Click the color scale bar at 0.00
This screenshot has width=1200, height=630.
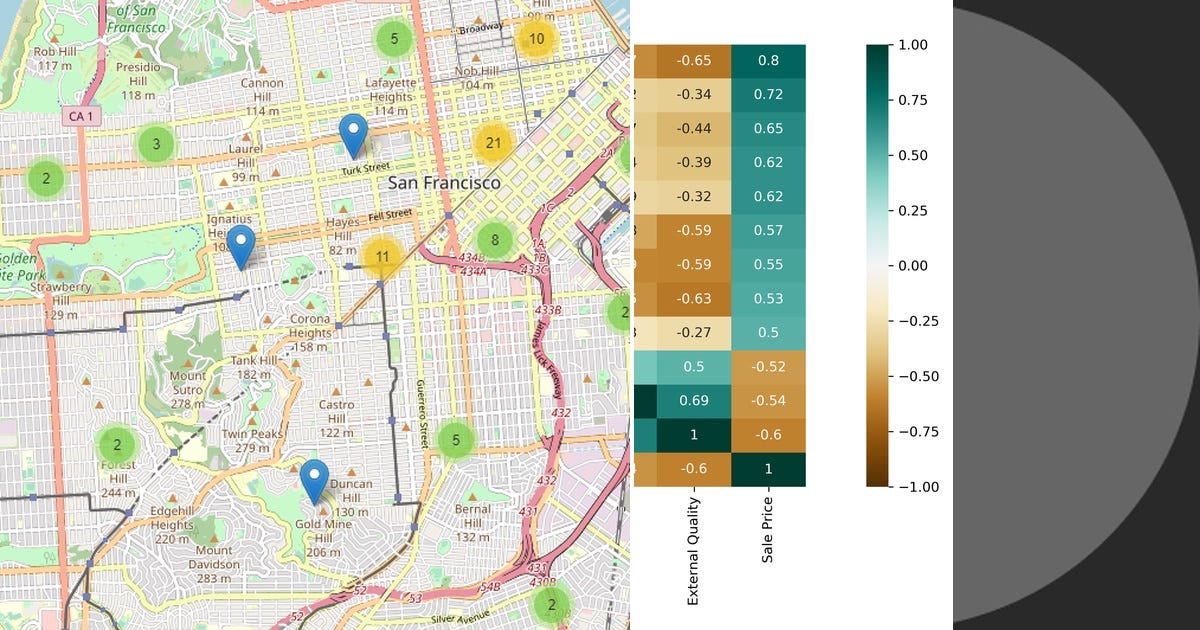(x=876, y=266)
